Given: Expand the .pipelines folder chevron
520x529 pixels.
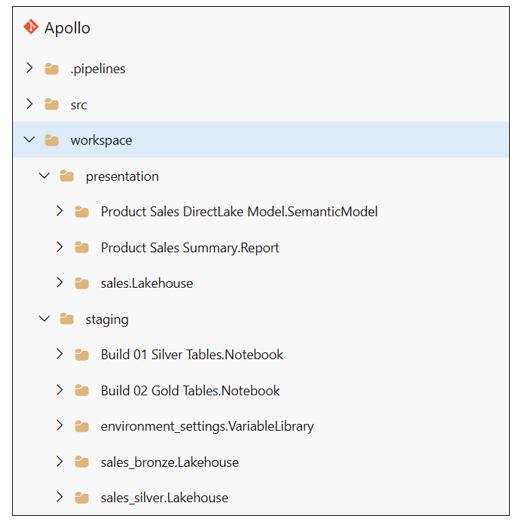Looking at the screenshot, I should click(x=29, y=68).
